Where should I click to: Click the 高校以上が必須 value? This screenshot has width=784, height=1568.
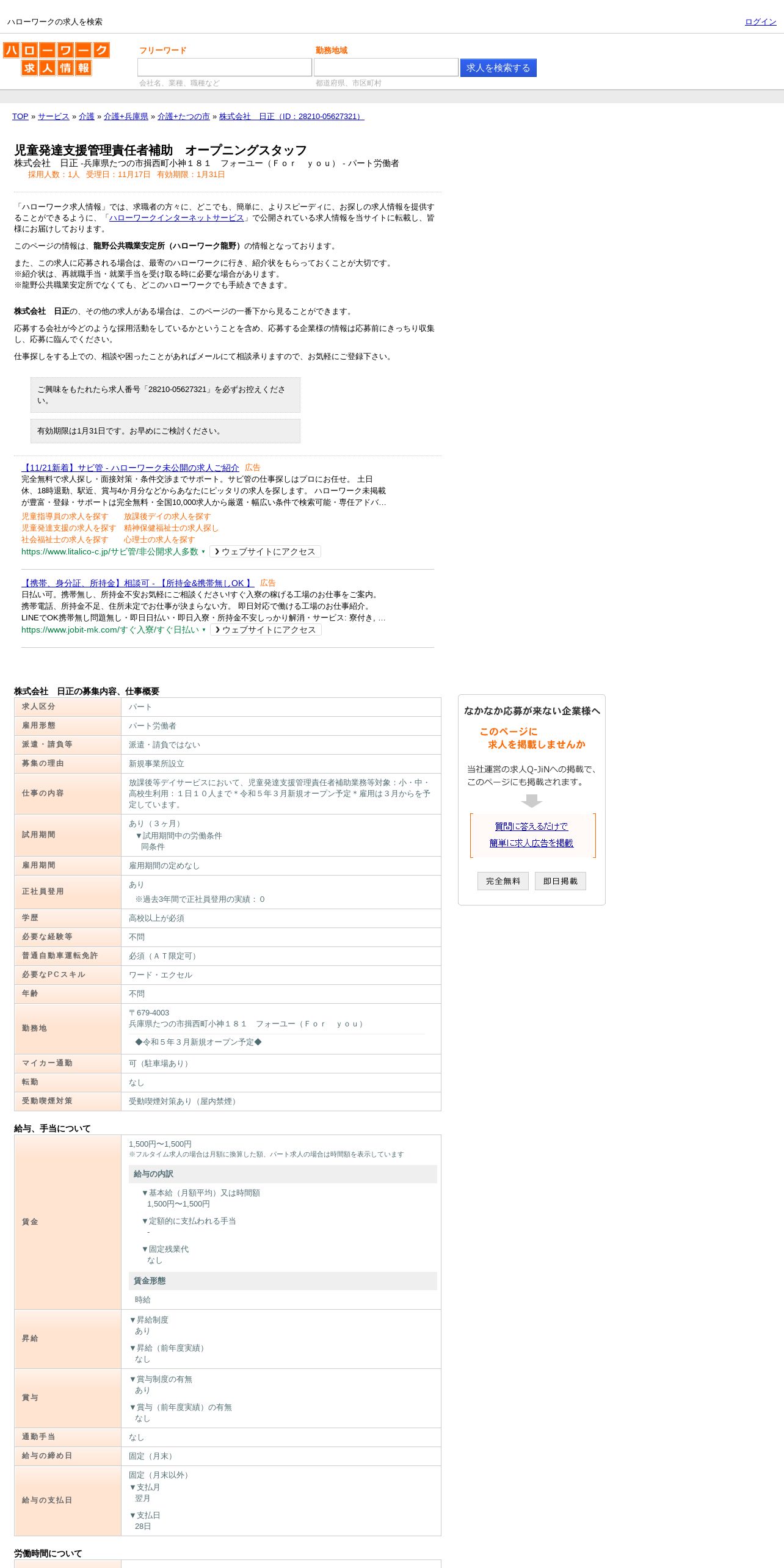point(156,918)
